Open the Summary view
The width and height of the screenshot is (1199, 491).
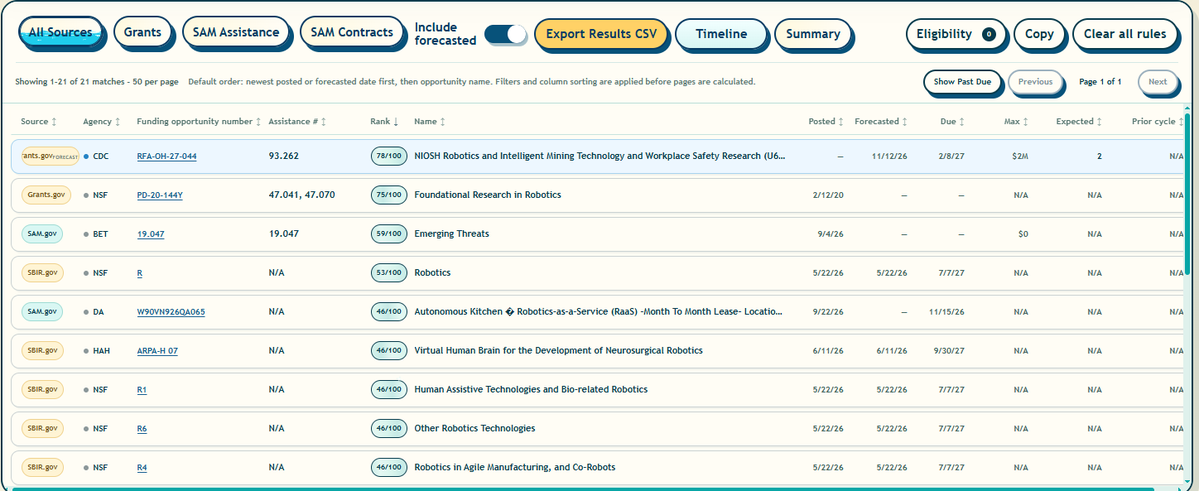[813, 34]
